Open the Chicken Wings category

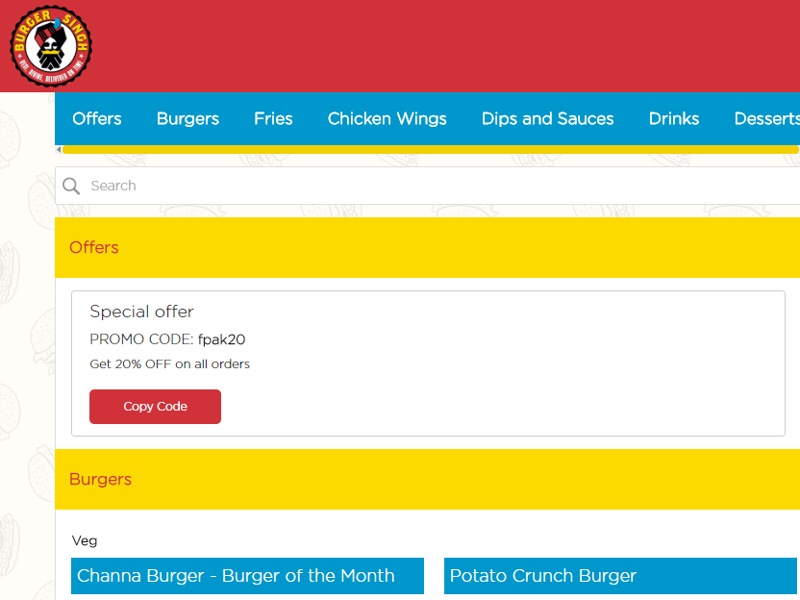point(387,119)
